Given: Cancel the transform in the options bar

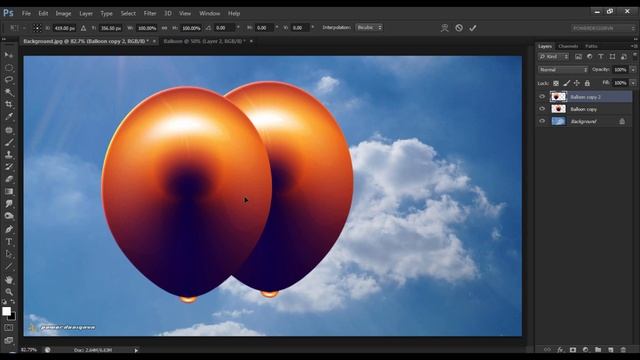Looking at the screenshot, I should click(459, 28).
